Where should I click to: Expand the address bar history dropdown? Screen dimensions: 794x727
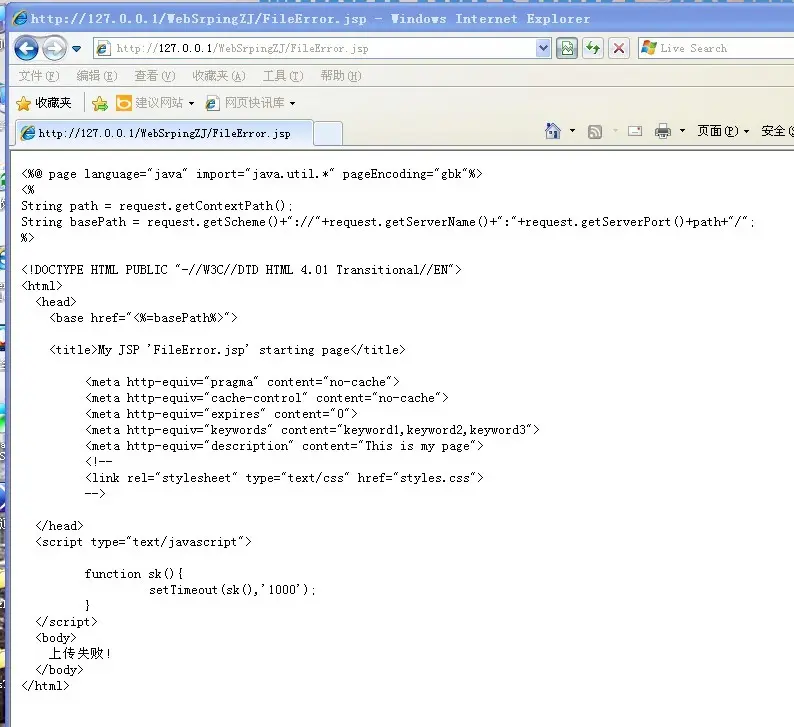(x=543, y=49)
